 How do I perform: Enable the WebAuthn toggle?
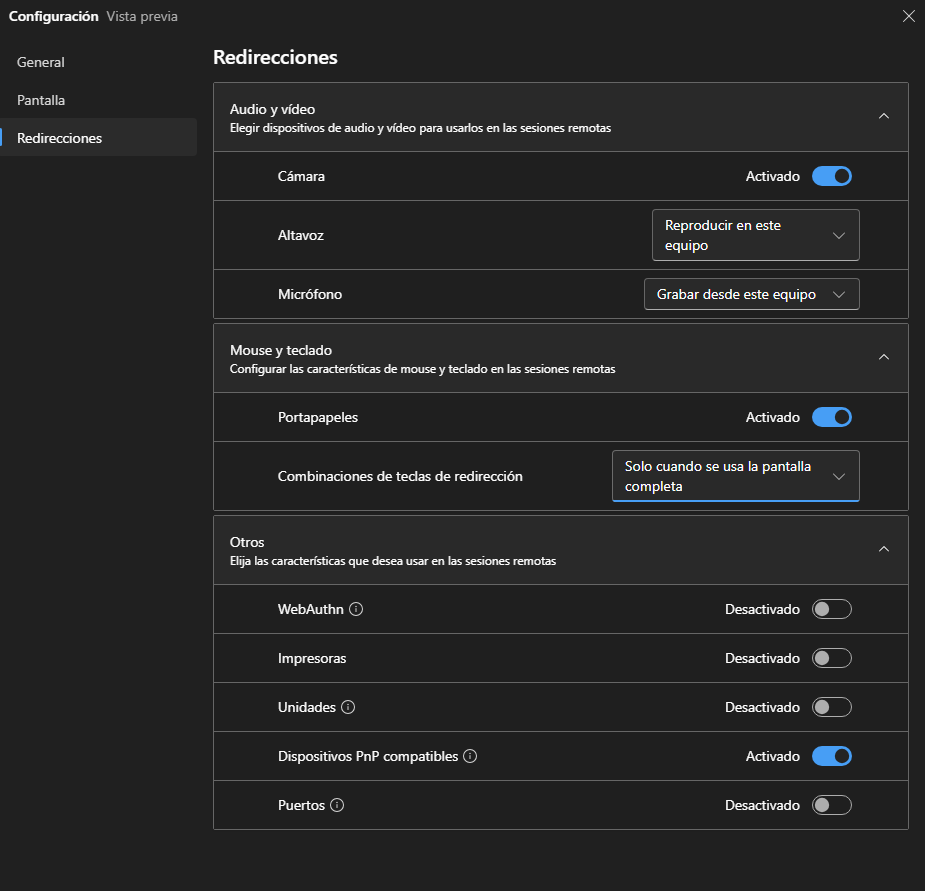pyautogui.click(x=832, y=609)
